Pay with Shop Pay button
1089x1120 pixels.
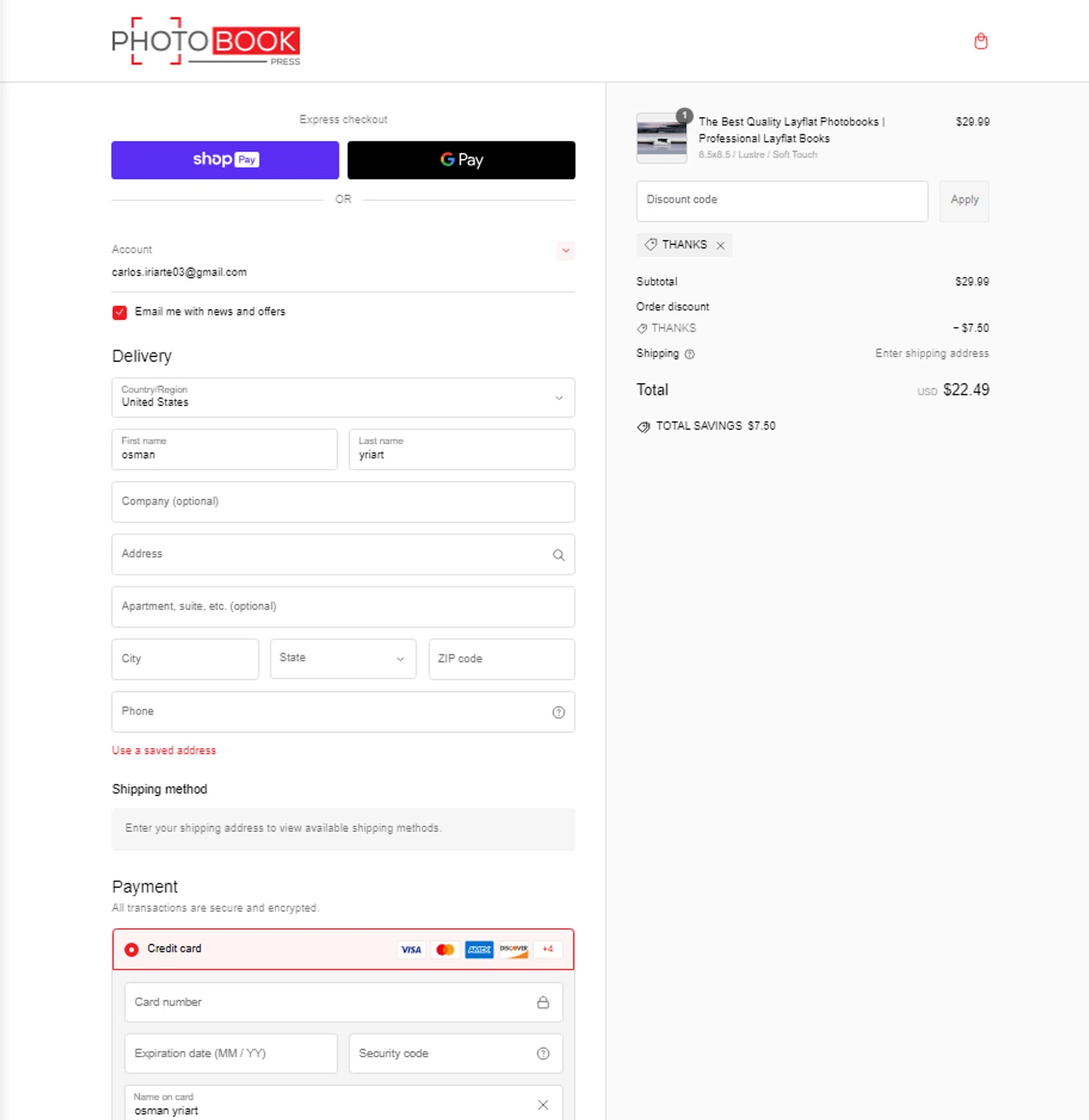pos(225,160)
